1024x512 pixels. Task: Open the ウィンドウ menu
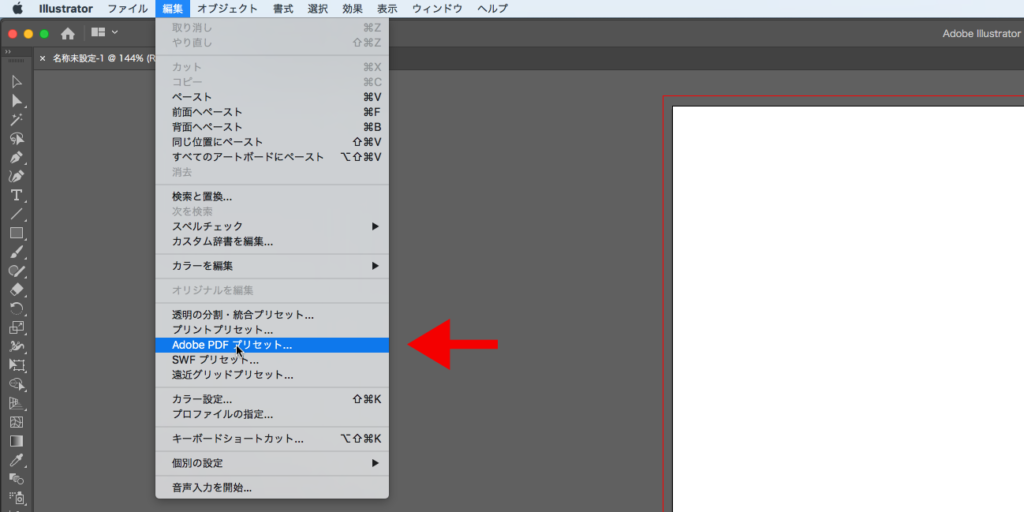coord(437,8)
